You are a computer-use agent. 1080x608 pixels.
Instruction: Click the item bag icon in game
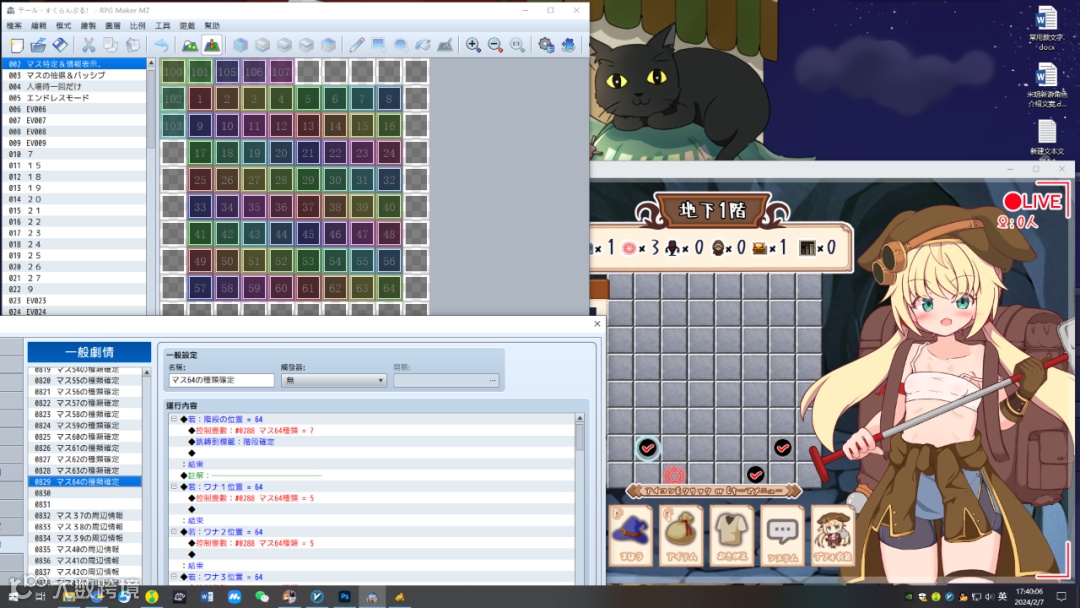[682, 536]
